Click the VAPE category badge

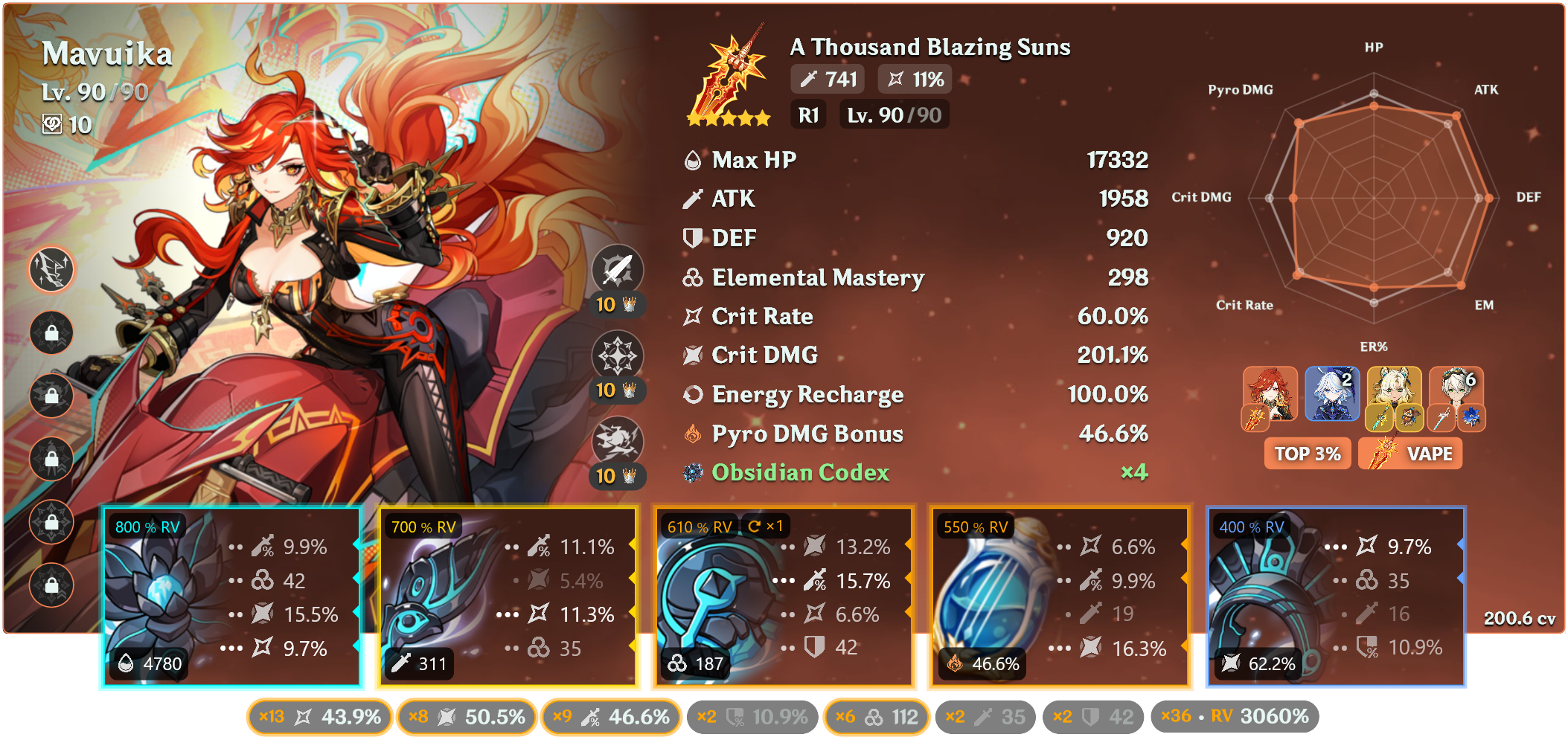click(x=1410, y=454)
